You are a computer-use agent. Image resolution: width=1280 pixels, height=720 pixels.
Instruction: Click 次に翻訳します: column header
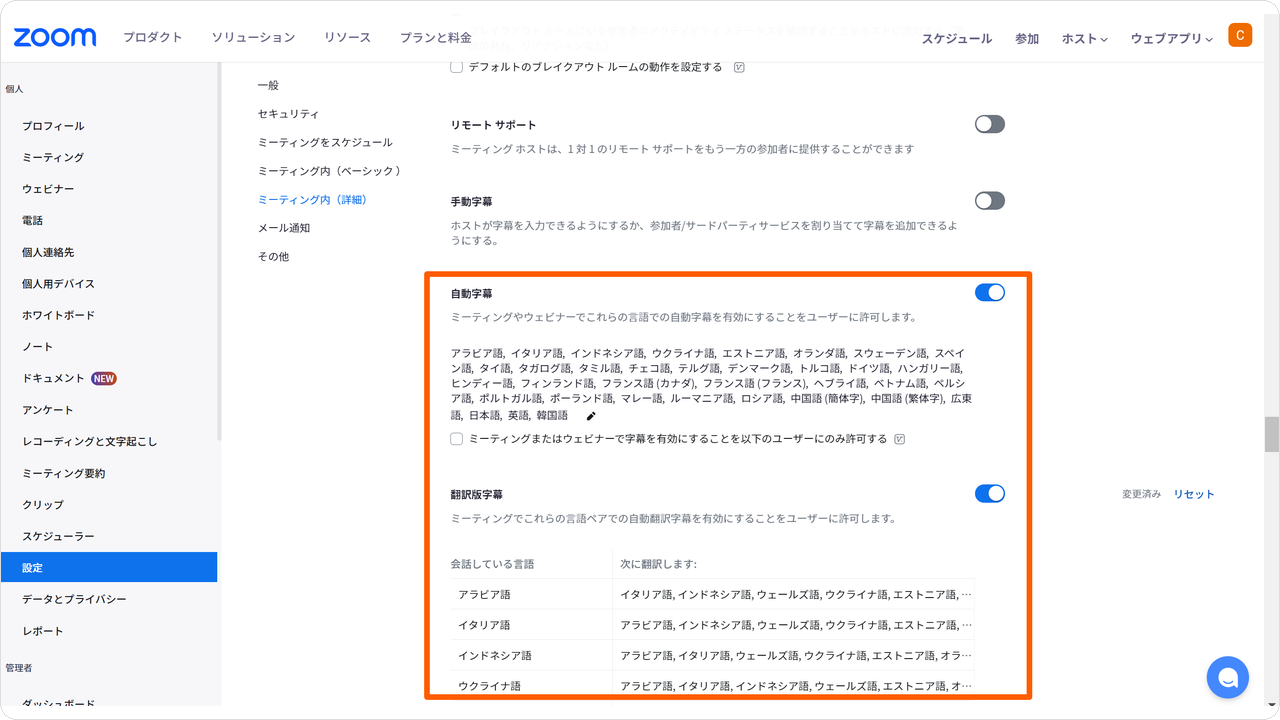658,564
